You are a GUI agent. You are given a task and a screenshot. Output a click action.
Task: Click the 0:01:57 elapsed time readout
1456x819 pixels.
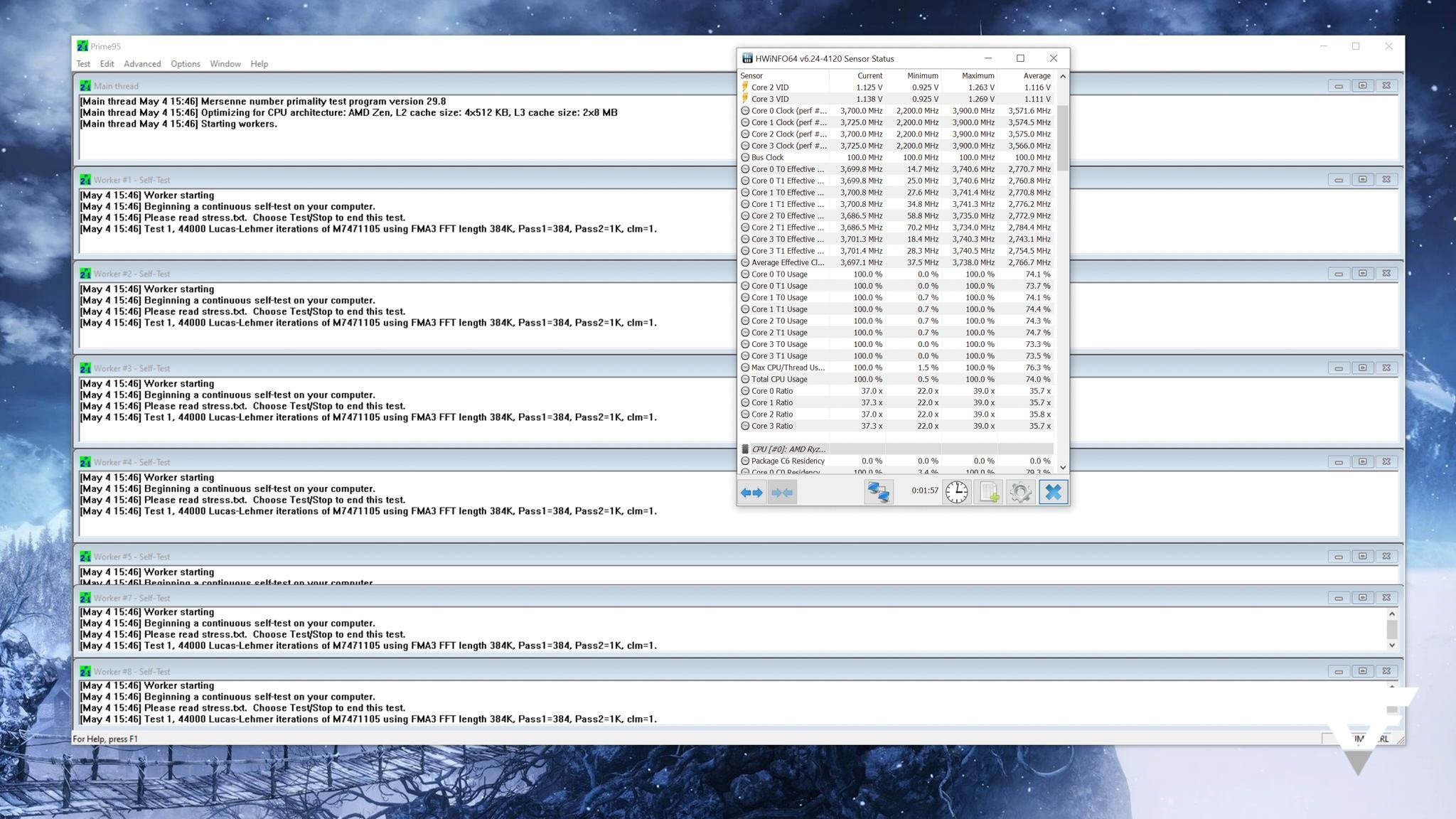click(x=925, y=491)
